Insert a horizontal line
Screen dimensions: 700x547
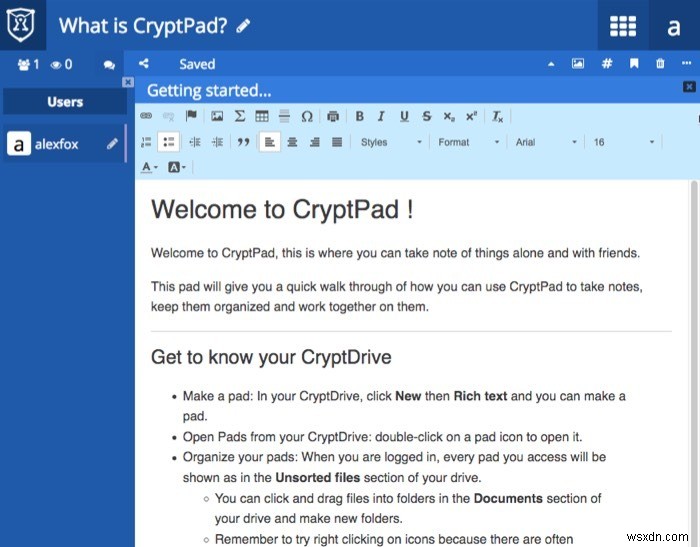[x=284, y=116]
